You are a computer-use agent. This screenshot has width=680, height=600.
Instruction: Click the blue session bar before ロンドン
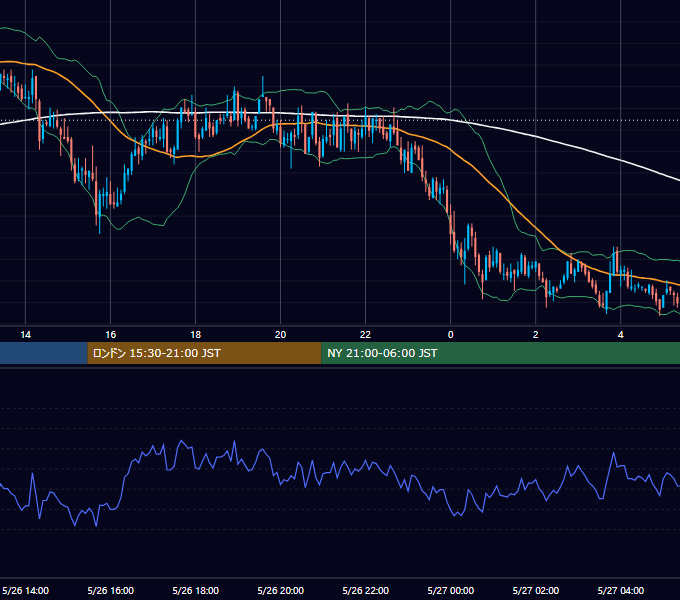click(44, 353)
